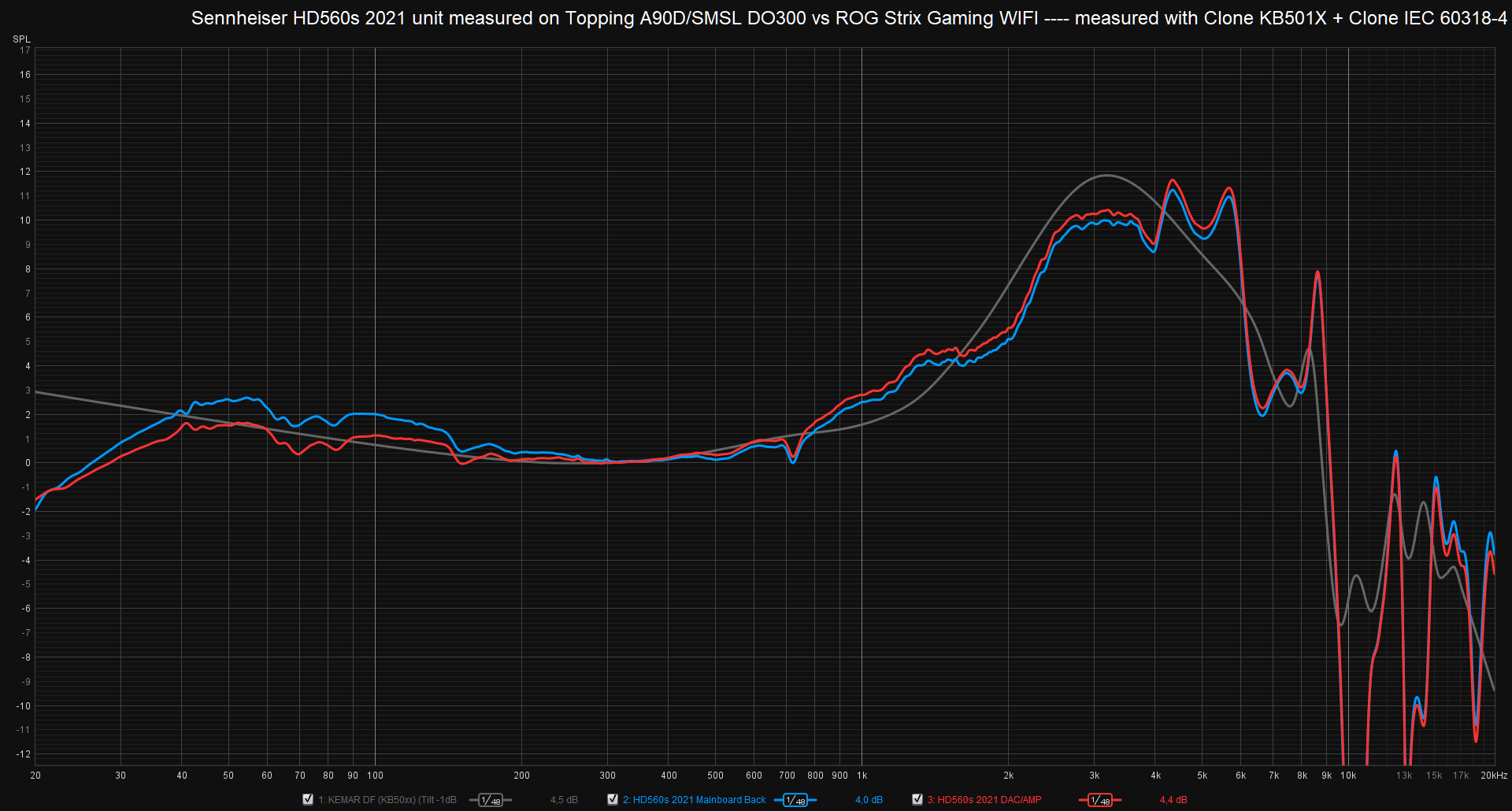Click the SPL axis label
The width and height of the screenshot is (1512, 811).
[x=21, y=39]
